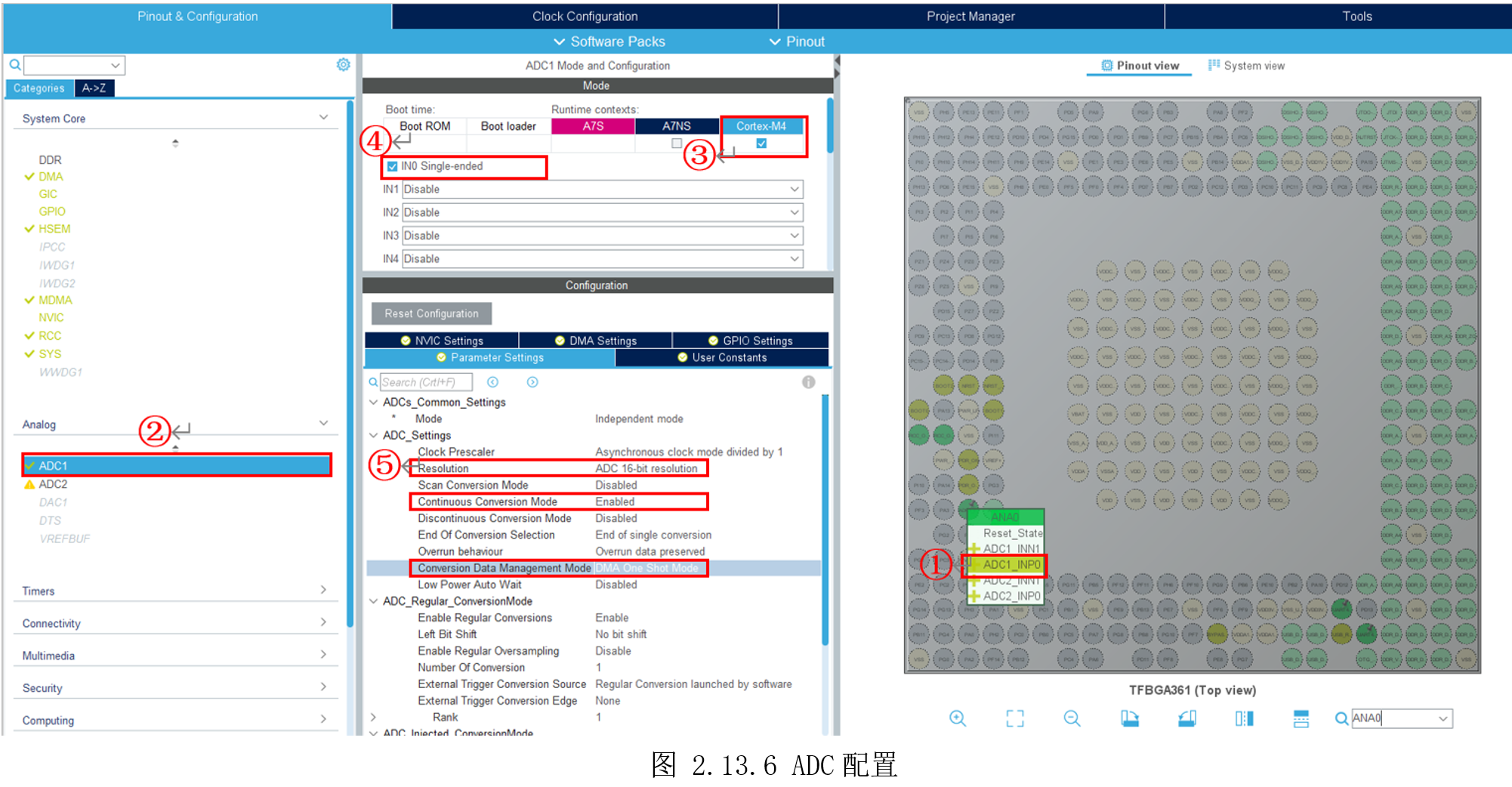The width and height of the screenshot is (1512, 787).
Task: Rotate the pinout view clockwise
Action: click(1128, 718)
